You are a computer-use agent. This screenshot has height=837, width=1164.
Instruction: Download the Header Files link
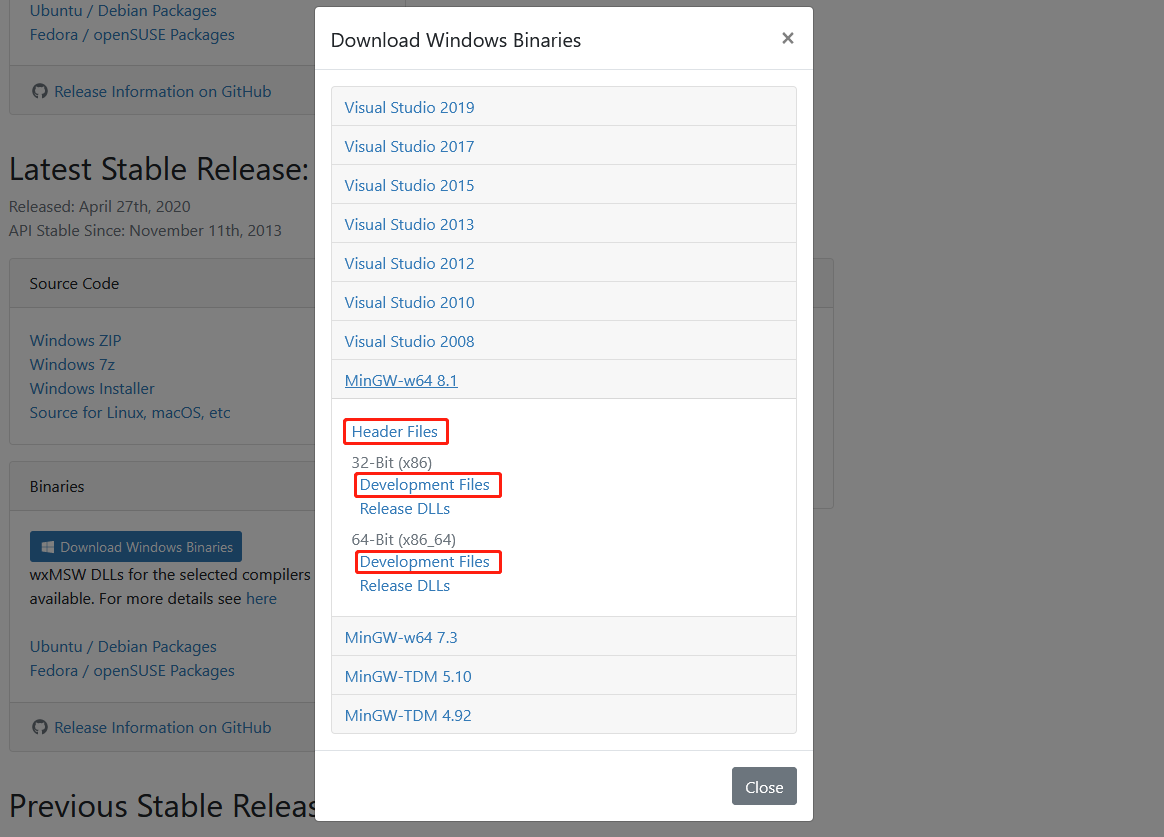pyautogui.click(x=395, y=431)
